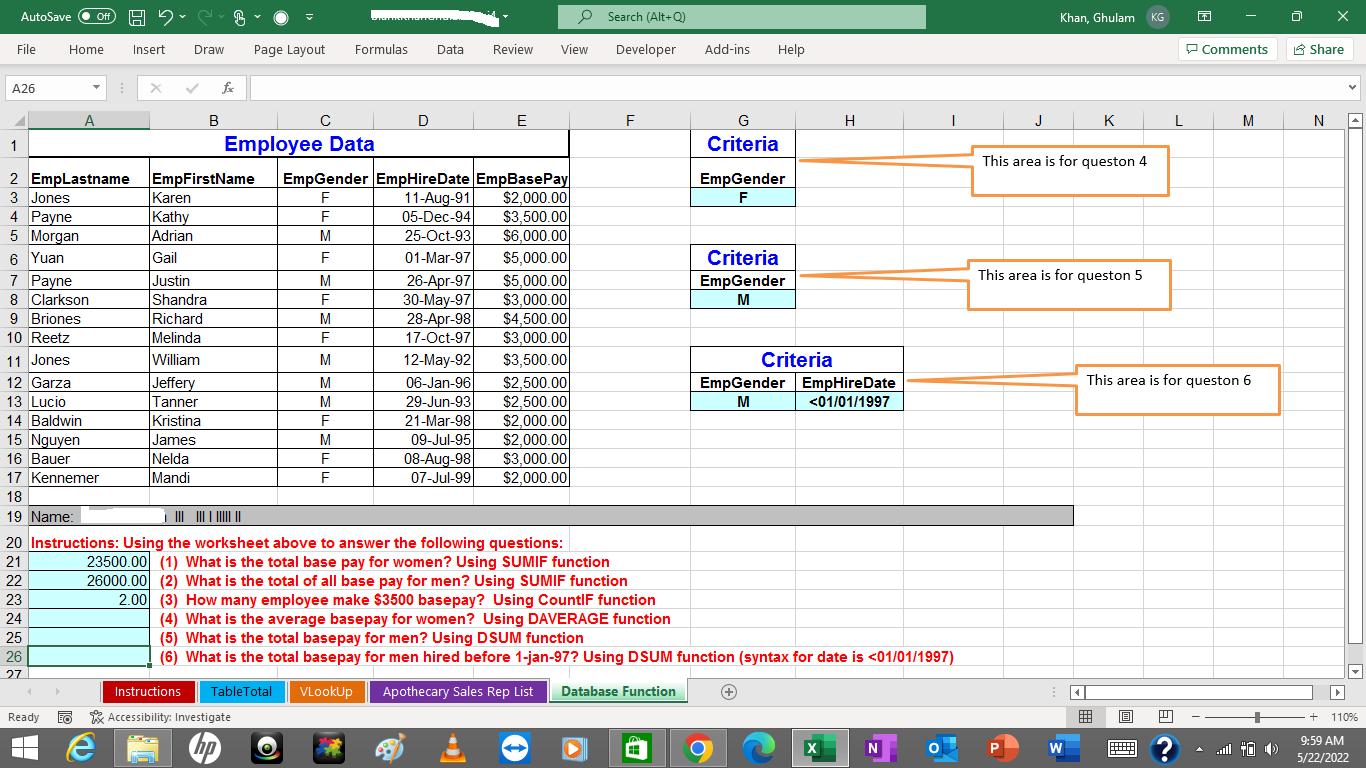Click the Undo icon

(166, 17)
